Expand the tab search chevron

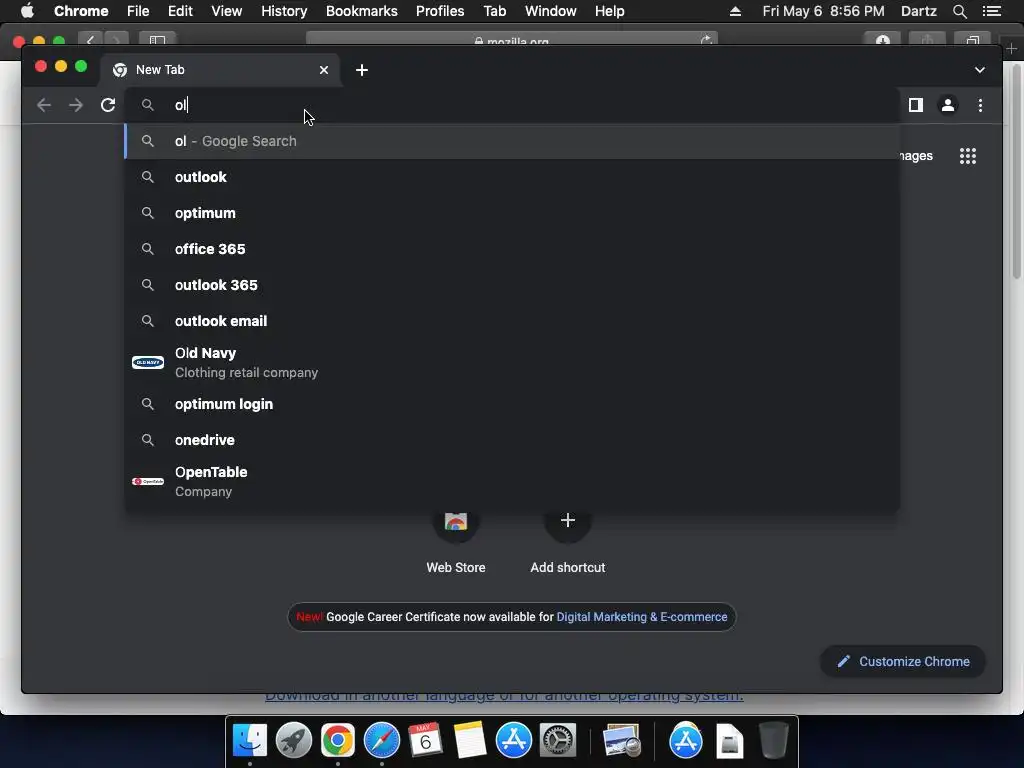point(980,70)
